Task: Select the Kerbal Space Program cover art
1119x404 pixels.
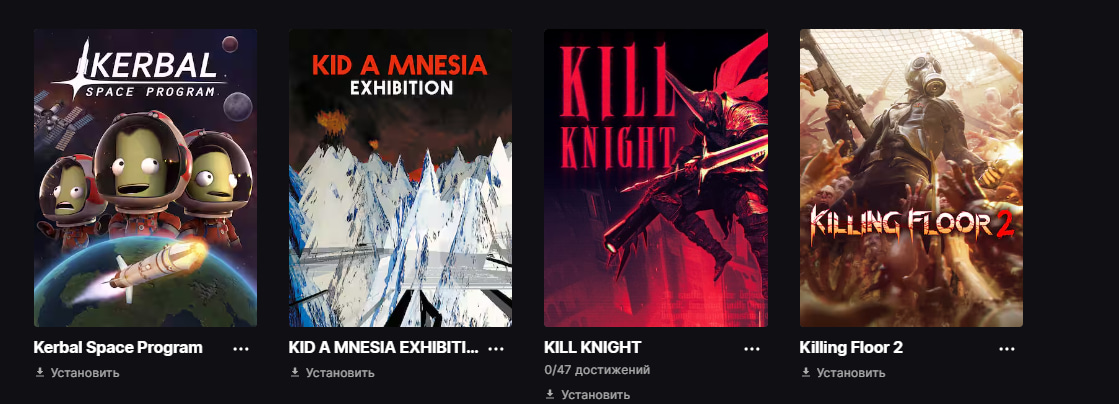Action: [x=146, y=178]
